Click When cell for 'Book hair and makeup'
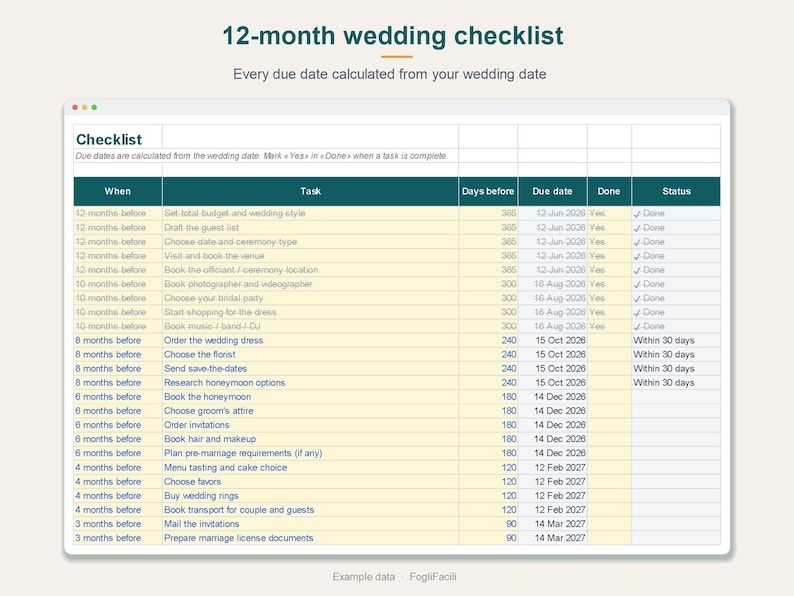The height and width of the screenshot is (596, 794). (x=118, y=439)
